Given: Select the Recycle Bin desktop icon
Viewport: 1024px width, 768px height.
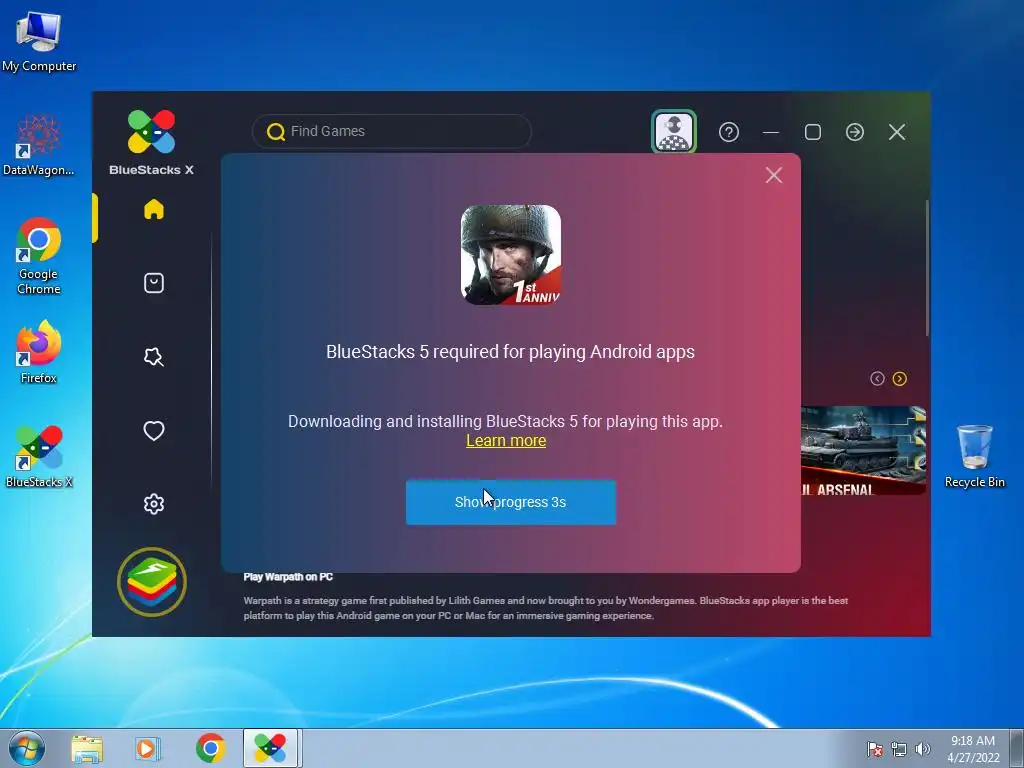Looking at the screenshot, I should point(974,456).
